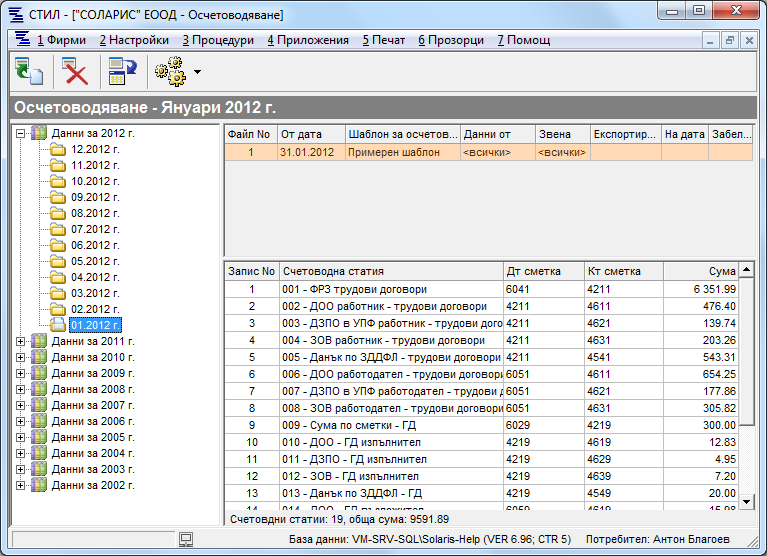The height and width of the screenshot is (556, 767).
Task: Click the Файл No column header
Action: [250, 134]
